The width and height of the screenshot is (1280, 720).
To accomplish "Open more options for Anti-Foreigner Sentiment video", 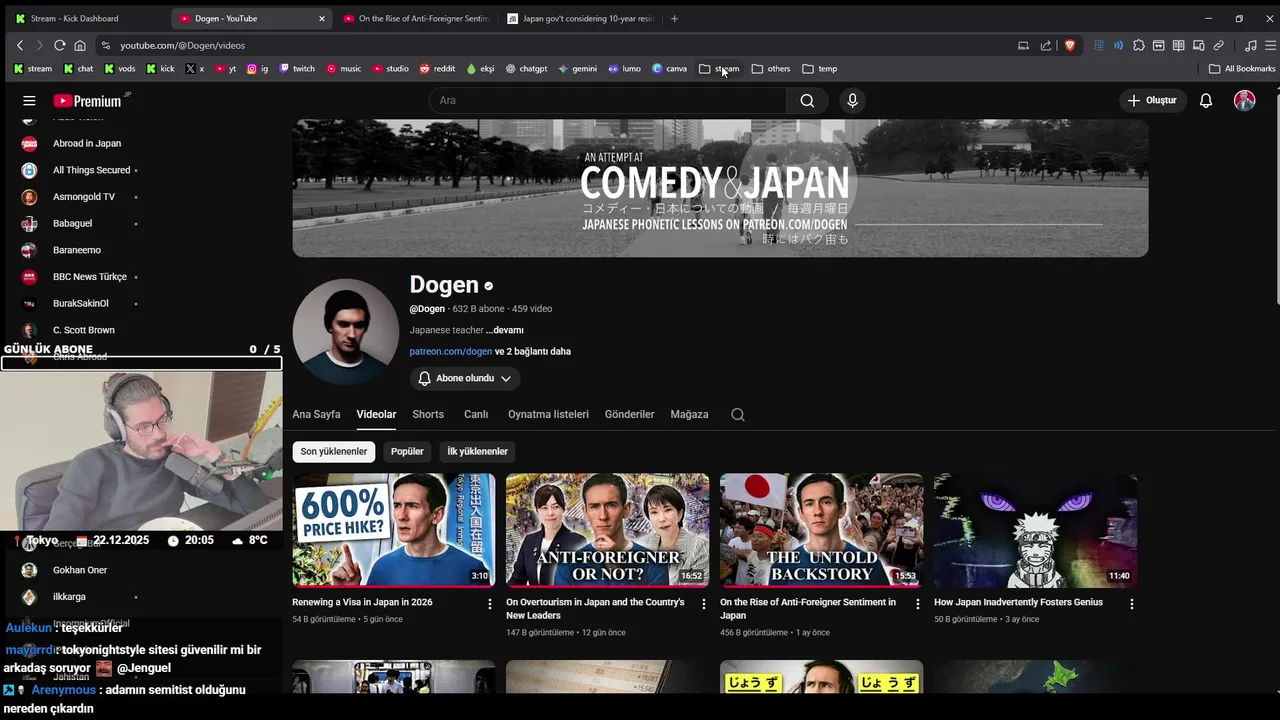I will 917,604.
